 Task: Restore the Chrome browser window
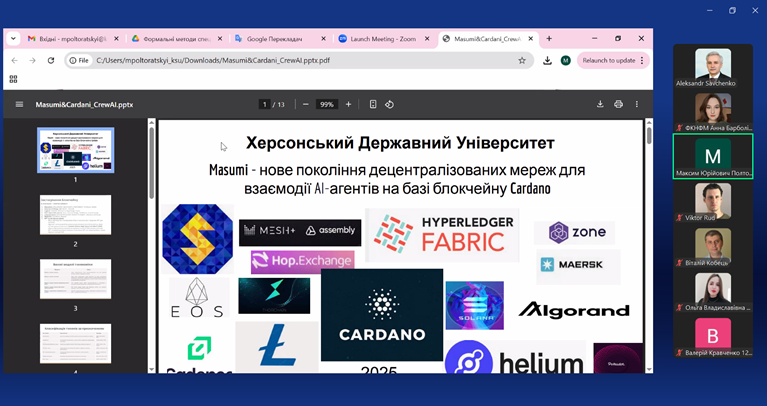coord(618,39)
